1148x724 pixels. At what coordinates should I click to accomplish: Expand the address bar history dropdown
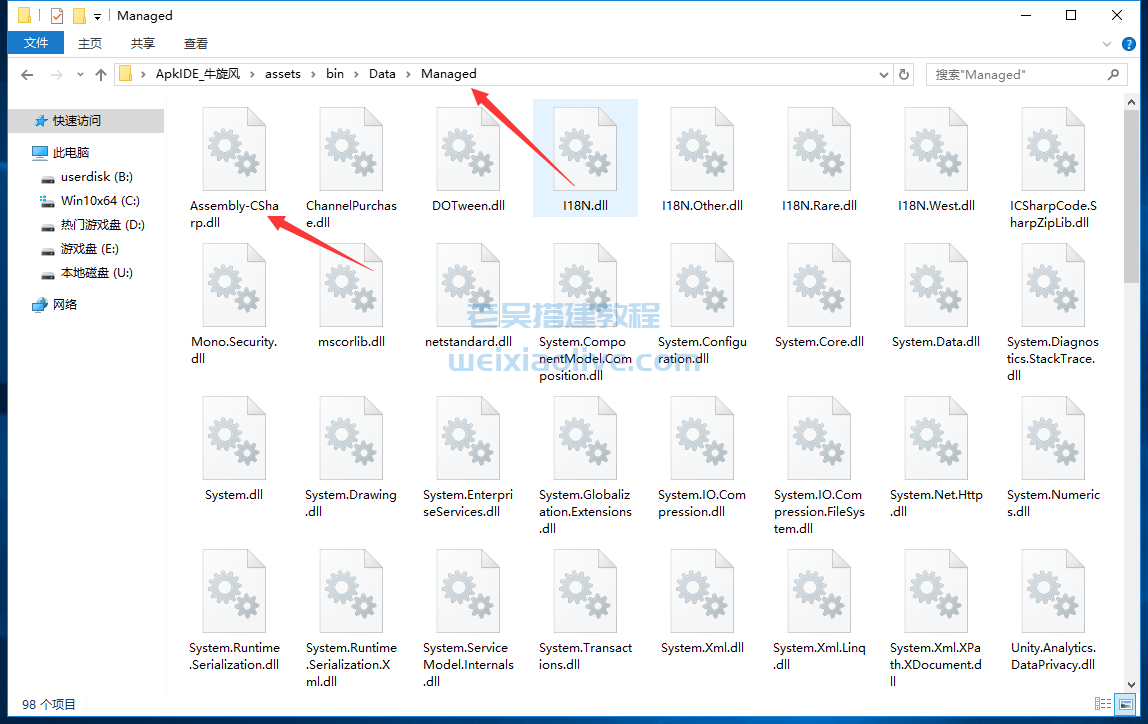883,75
